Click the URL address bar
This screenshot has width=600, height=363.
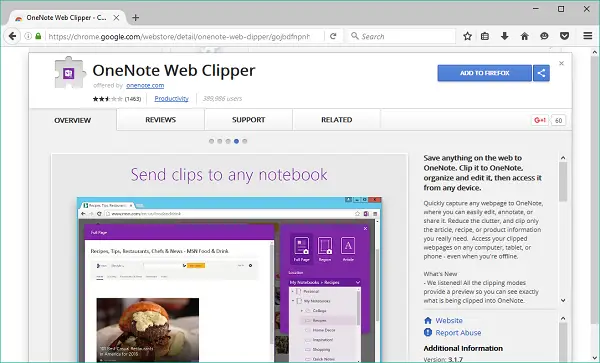(x=180, y=36)
